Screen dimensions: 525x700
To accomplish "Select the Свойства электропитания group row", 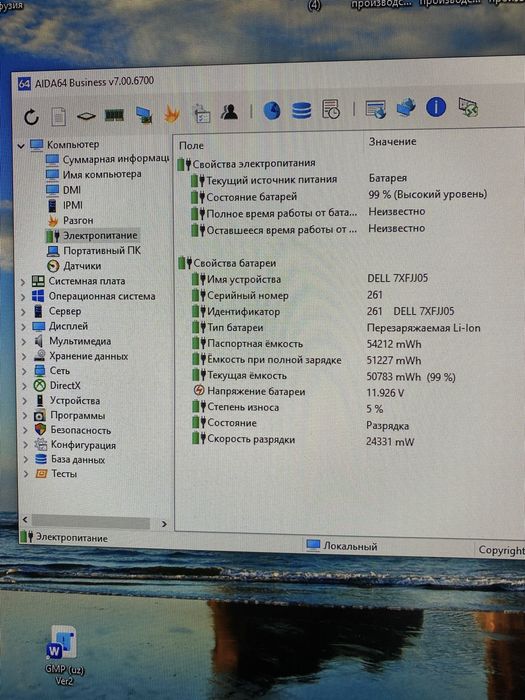I will (x=246, y=164).
